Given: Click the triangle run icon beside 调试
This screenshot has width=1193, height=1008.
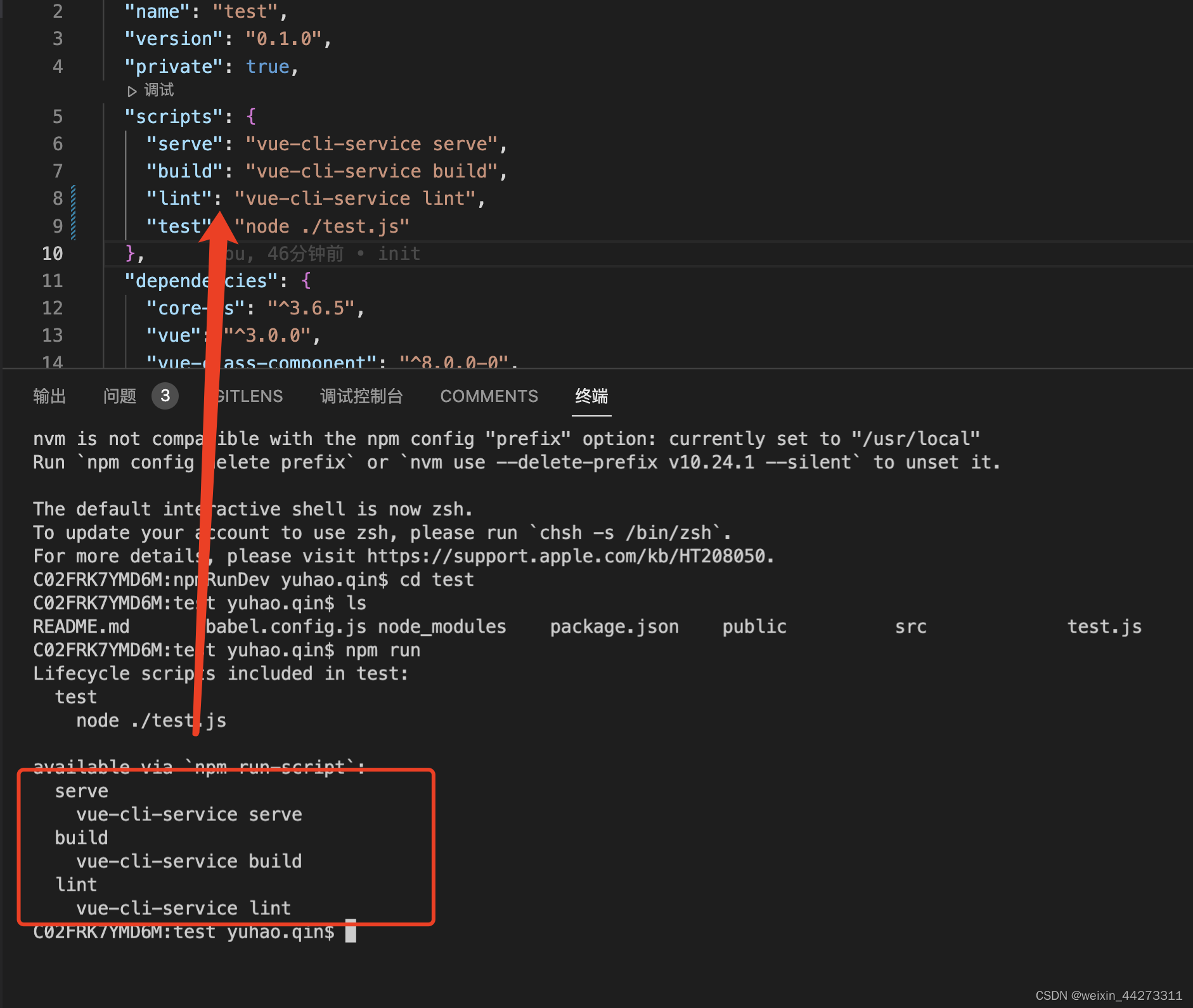Looking at the screenshot, I should (132, 91).
